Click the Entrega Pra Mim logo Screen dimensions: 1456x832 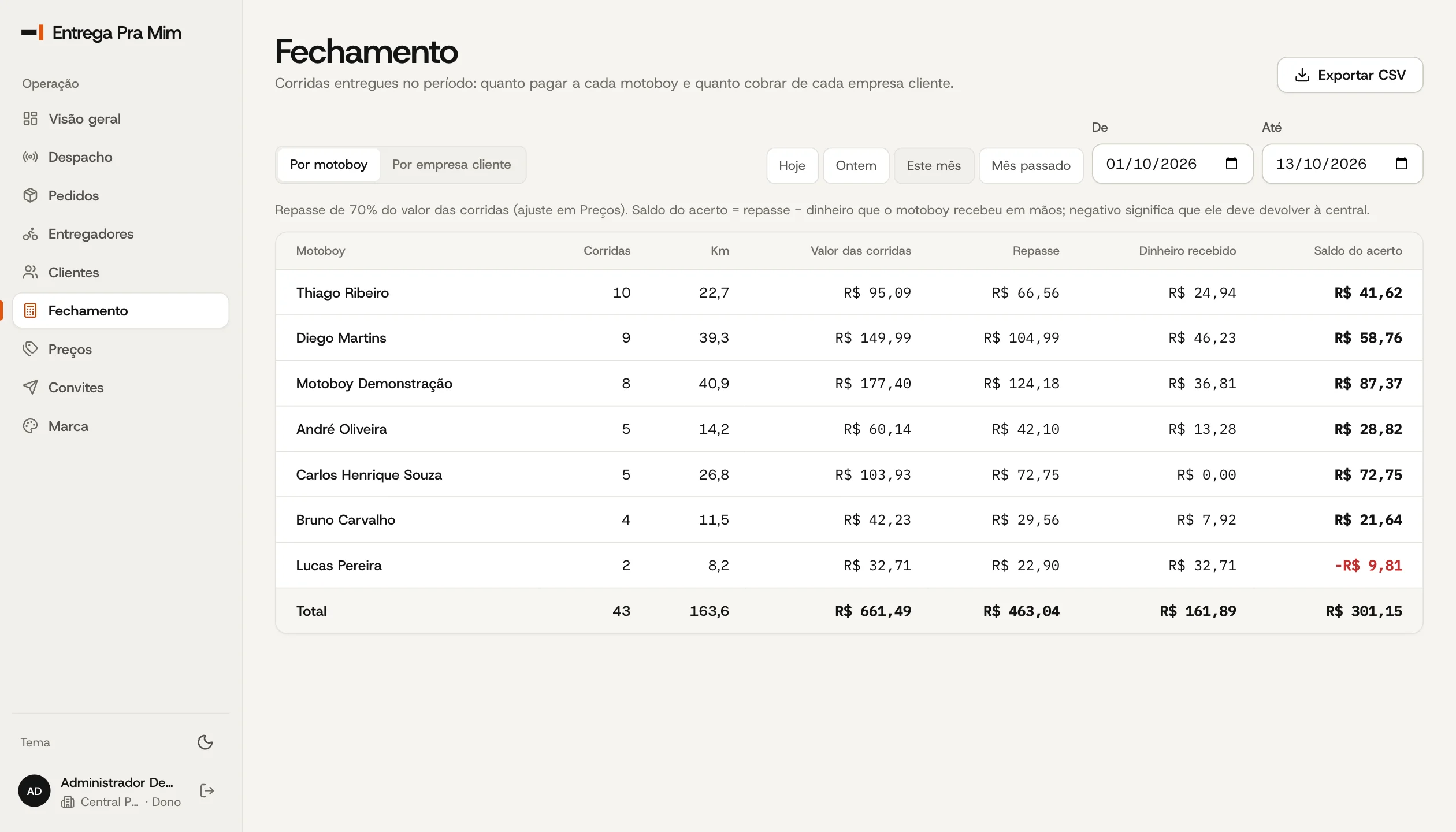click(x=102, y=32)
